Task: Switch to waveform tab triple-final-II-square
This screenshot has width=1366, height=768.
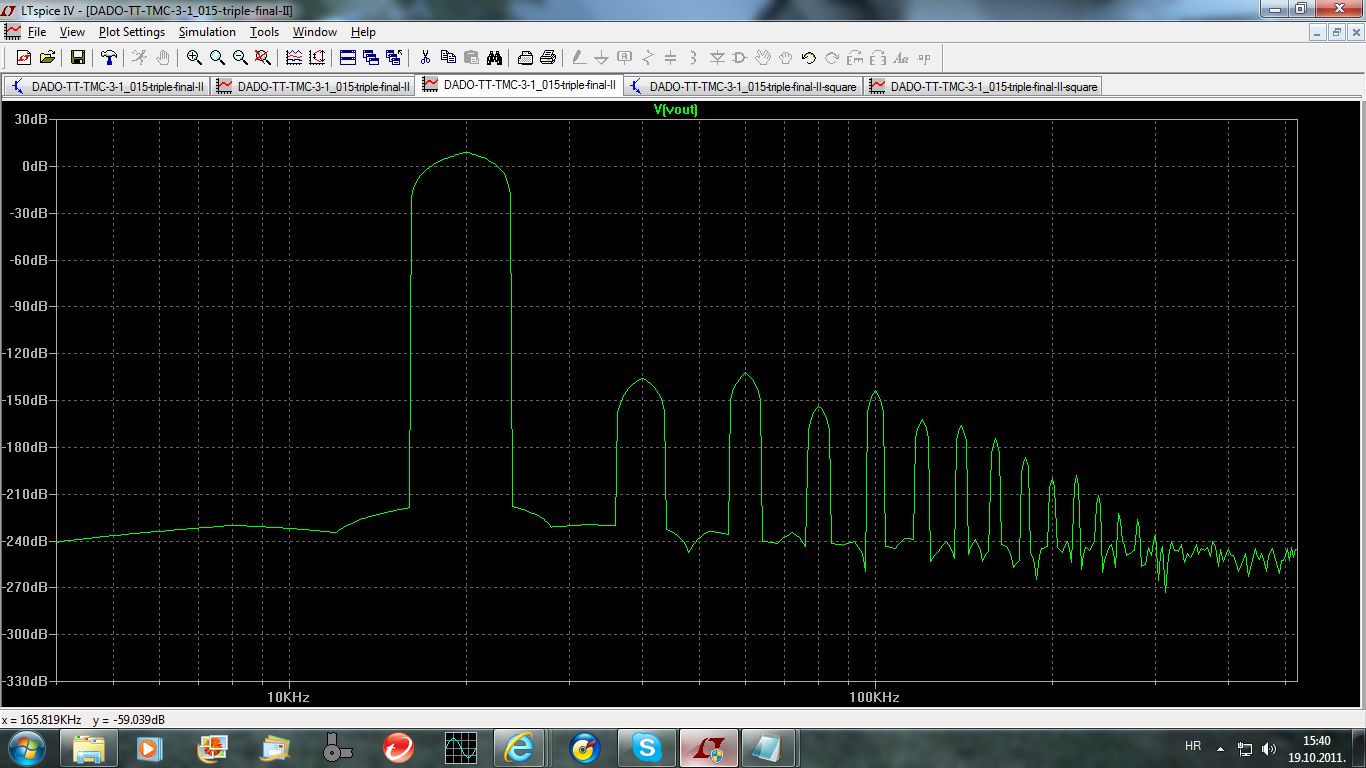Action: [984, 87]
